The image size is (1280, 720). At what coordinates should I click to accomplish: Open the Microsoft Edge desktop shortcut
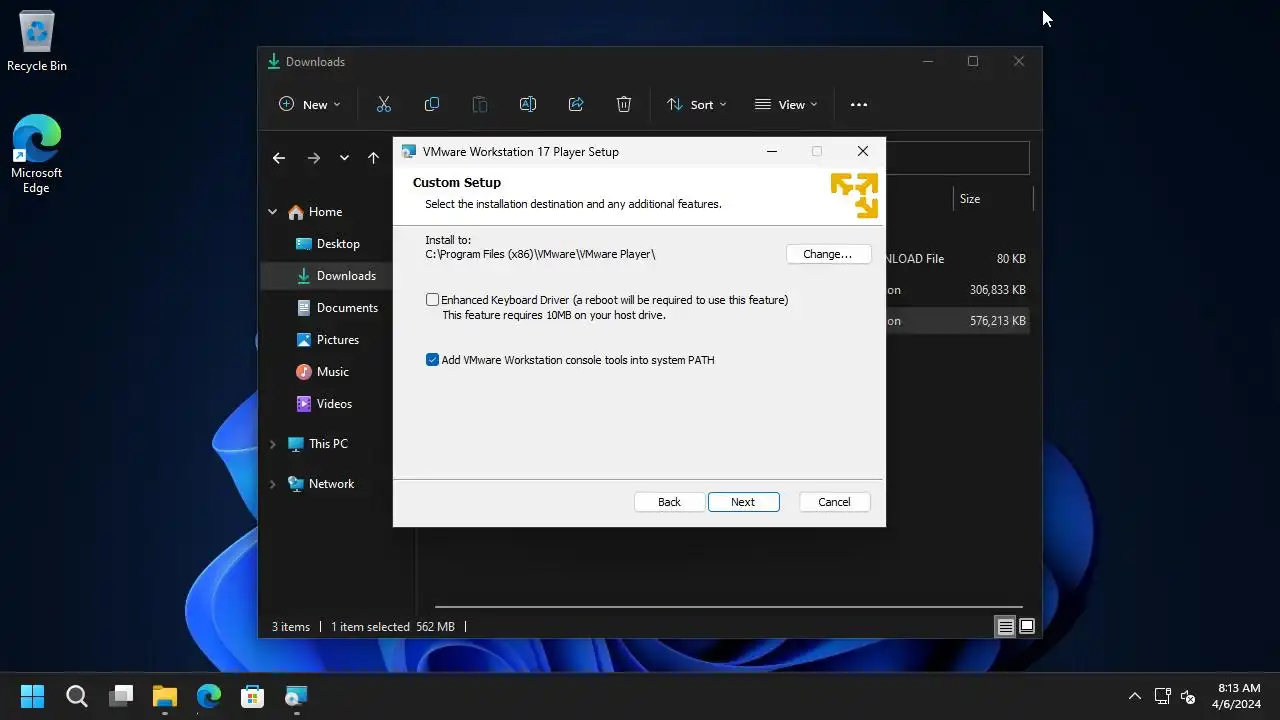click(37, 153)
